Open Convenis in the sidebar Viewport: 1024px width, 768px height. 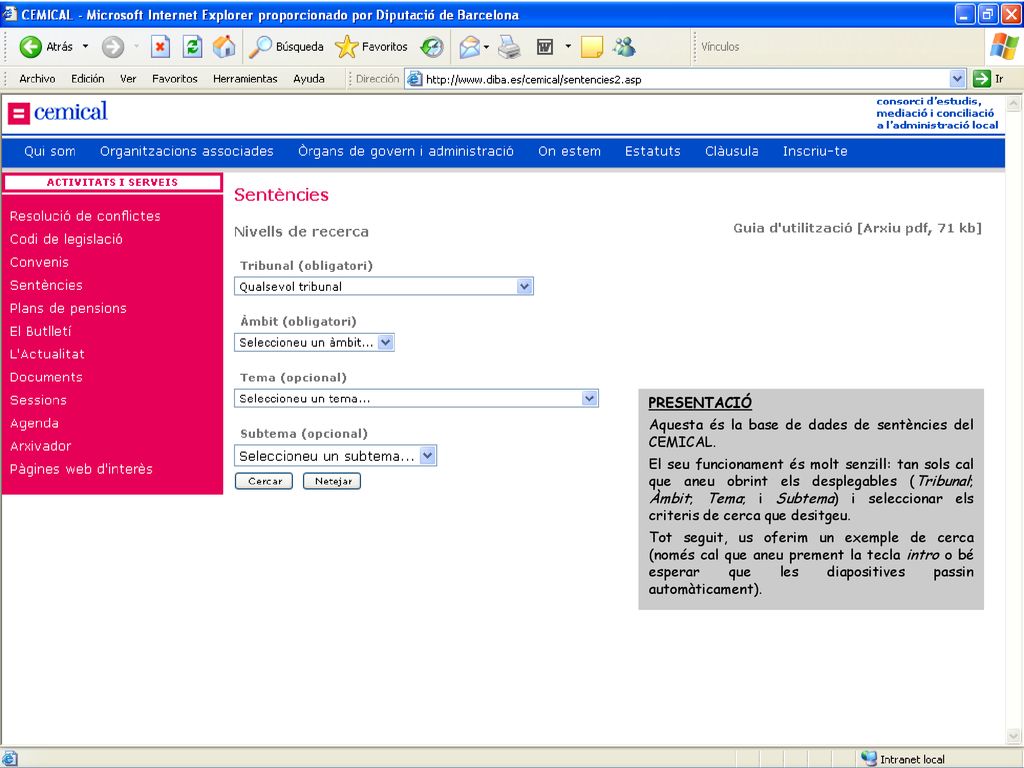(39, 262)
